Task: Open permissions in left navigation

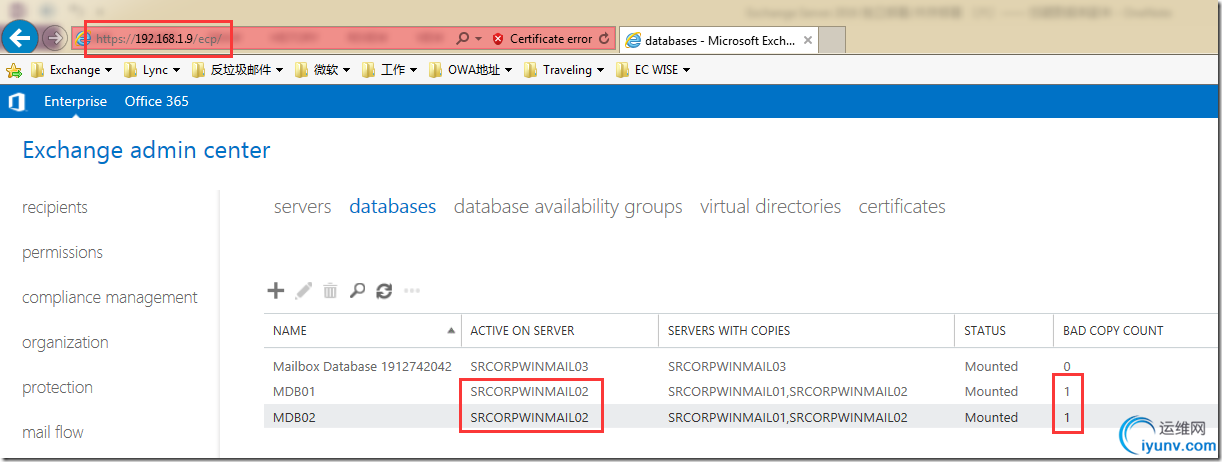Action: (62, 253)
